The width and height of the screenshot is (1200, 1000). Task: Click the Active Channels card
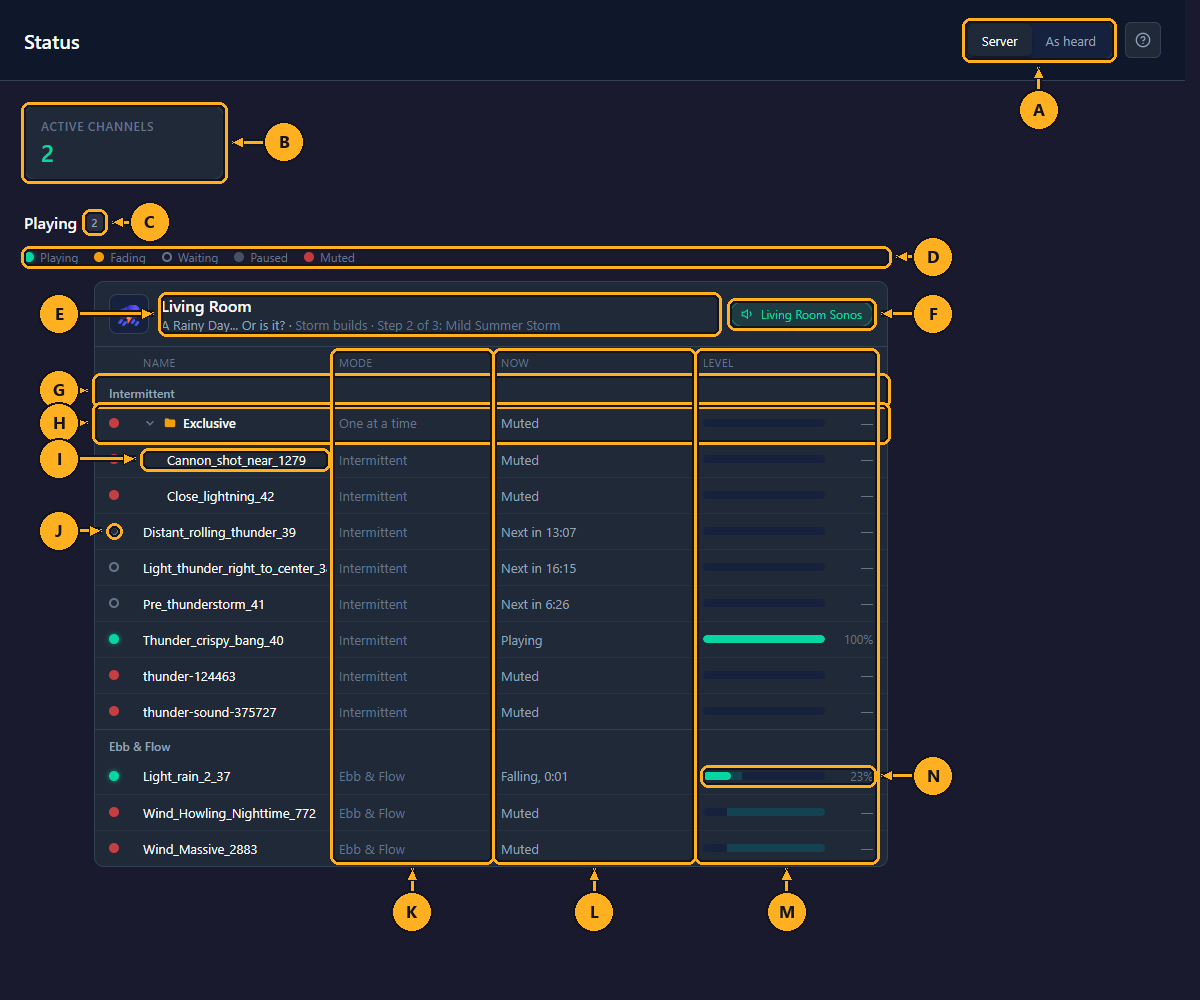(125, 143)
